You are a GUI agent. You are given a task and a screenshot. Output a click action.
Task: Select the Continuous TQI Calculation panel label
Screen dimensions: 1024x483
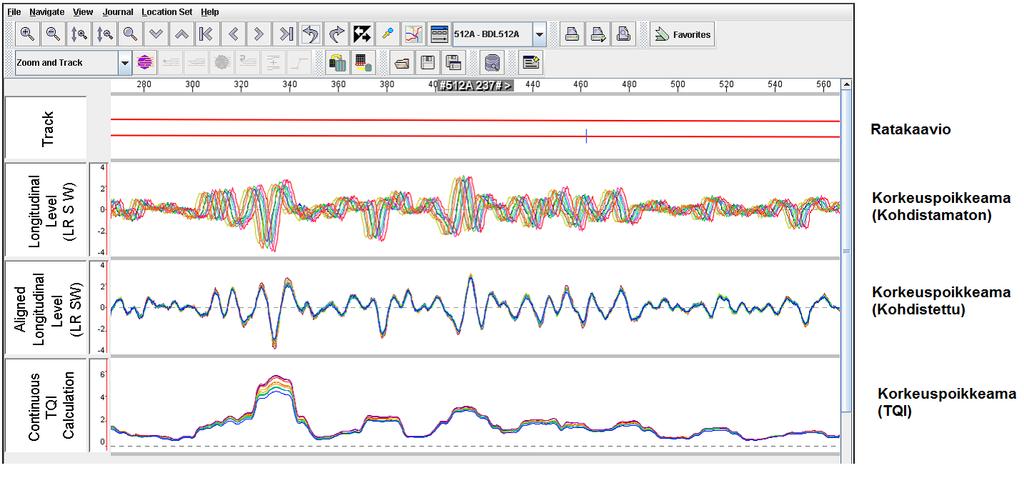pyautogui.click(x=46, y=405)
